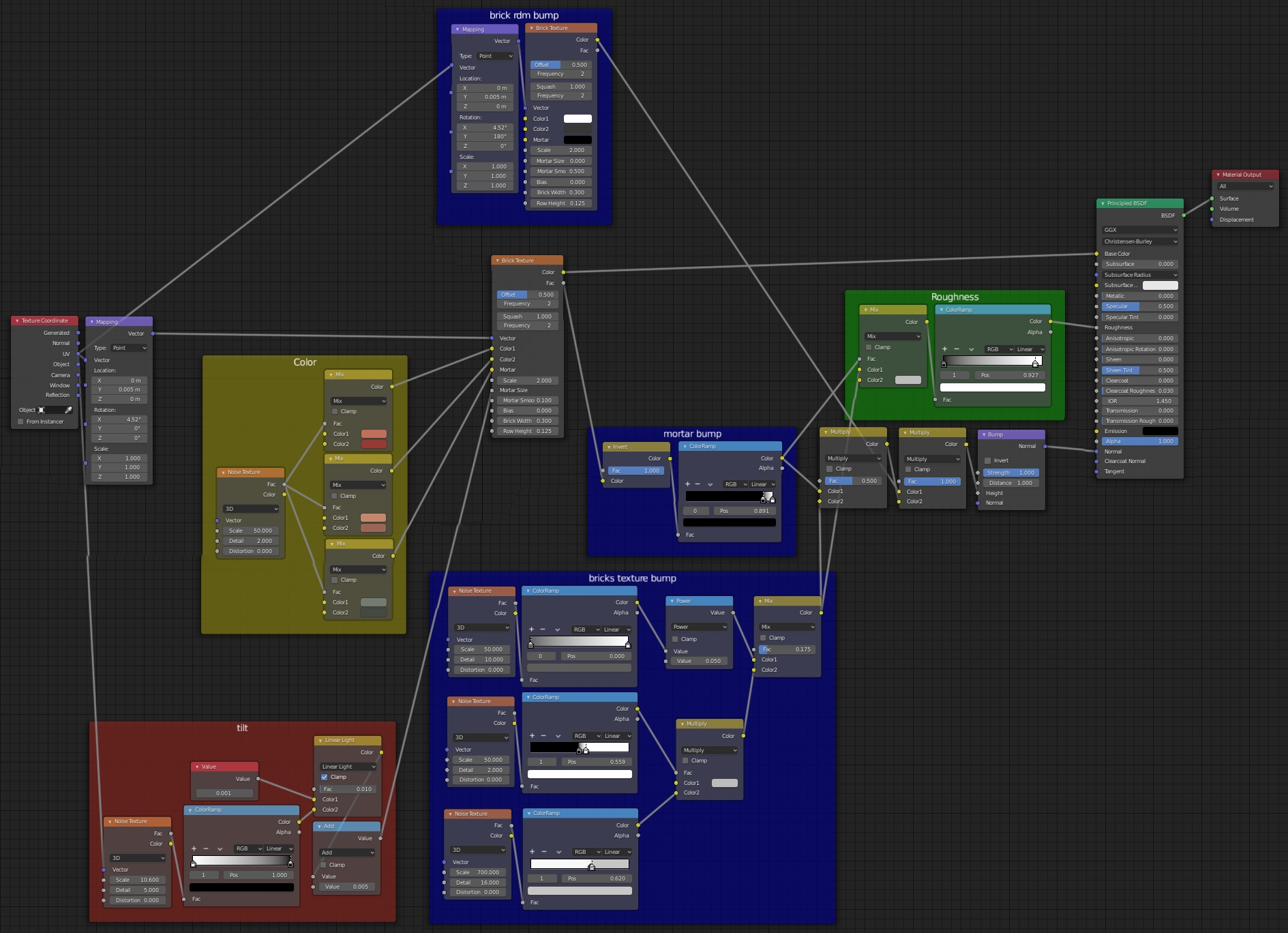Click '+' on the bottom bricks texture bump ColorRamp
The image size is (1288, 933).
tap(532, 852)
